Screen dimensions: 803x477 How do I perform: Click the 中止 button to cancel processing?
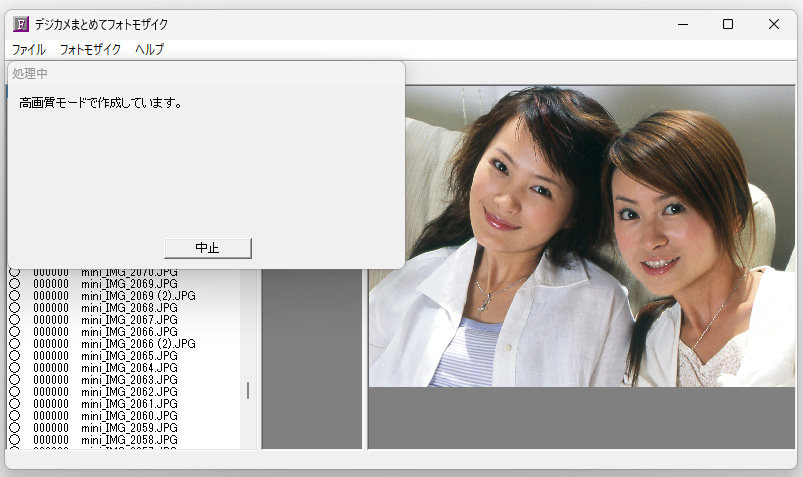point(207,248)
